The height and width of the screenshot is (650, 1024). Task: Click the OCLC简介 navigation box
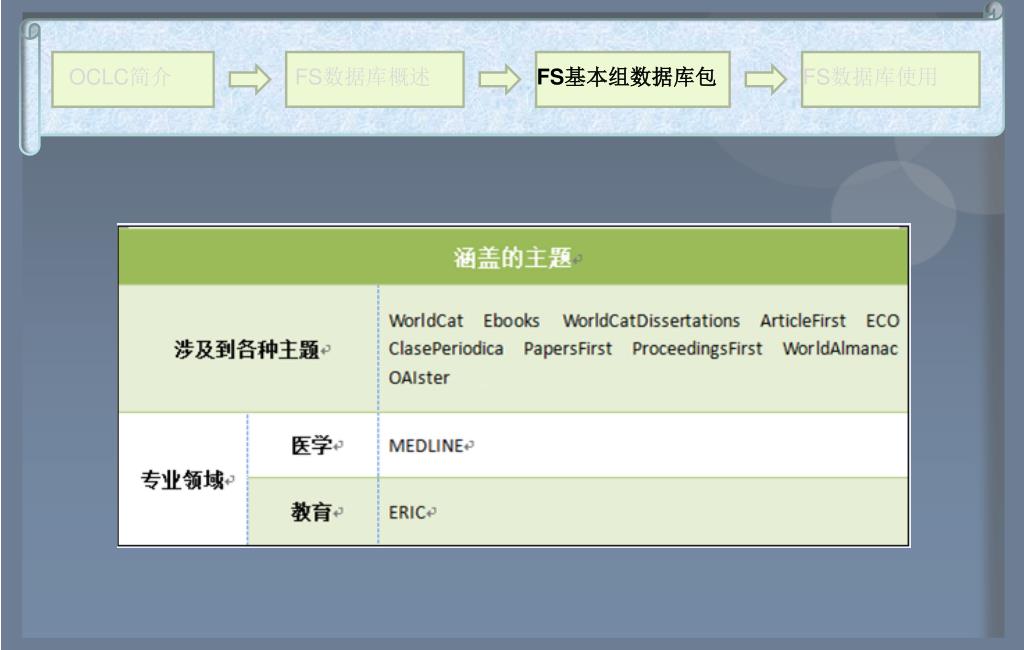coord(133,79)
